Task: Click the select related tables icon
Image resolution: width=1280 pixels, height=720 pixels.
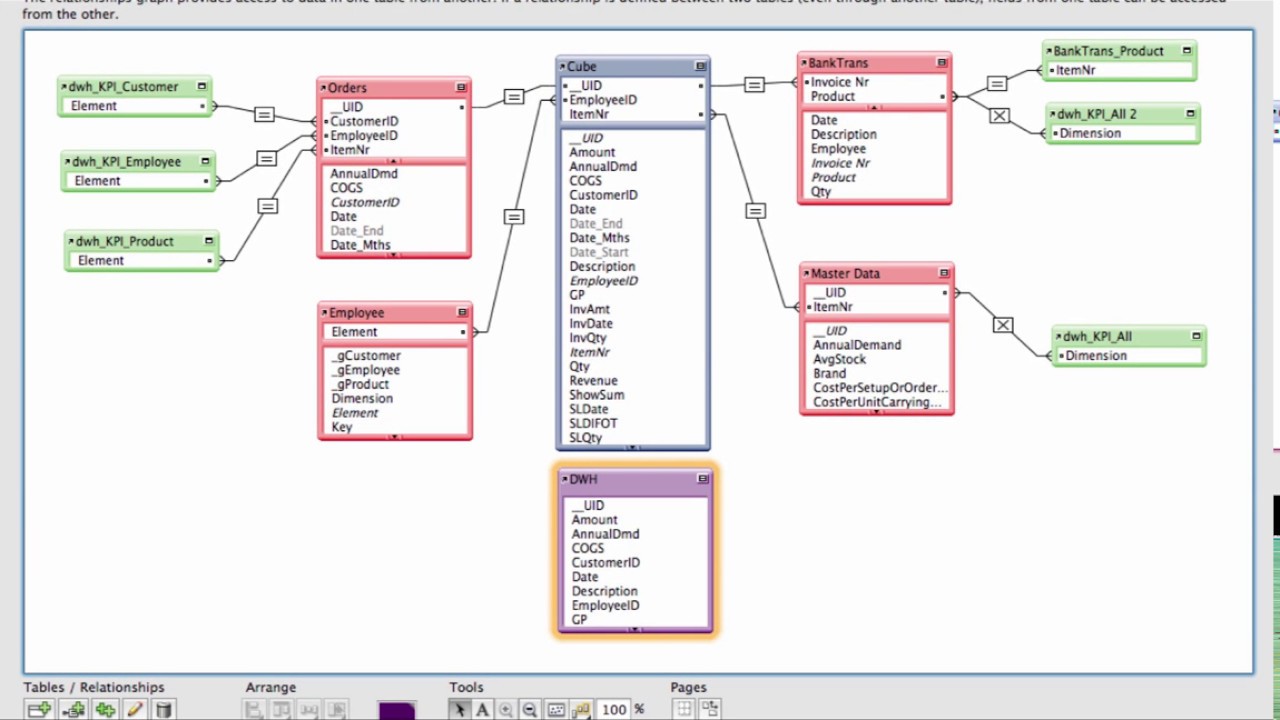Action: click(581, 710)
